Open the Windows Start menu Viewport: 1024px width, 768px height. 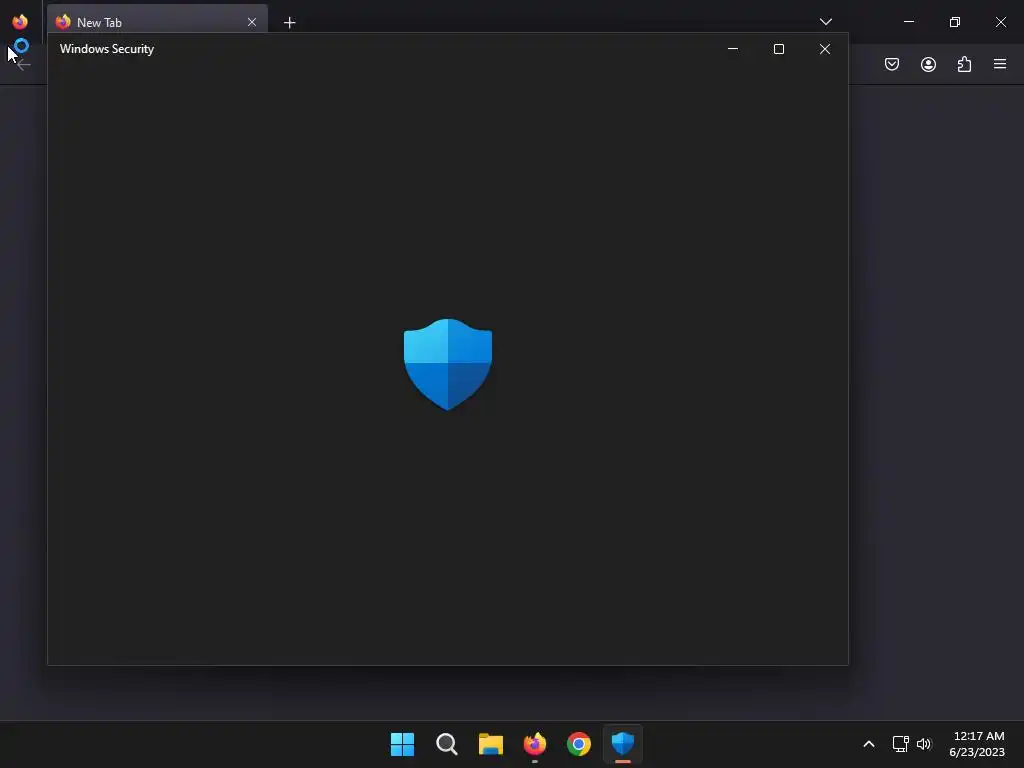[x=402, y=744]
